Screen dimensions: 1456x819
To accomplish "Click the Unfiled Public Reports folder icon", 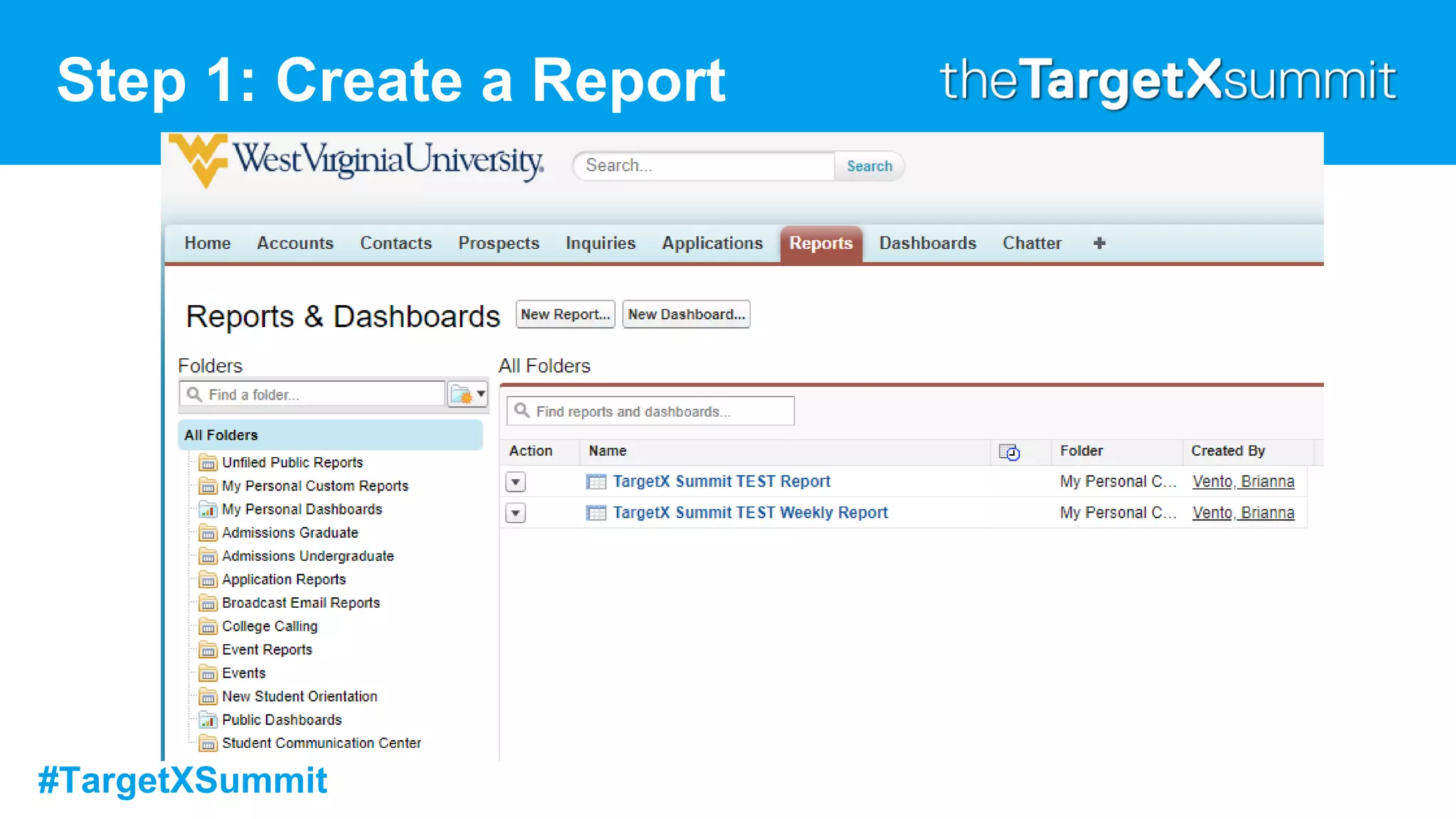I will (x=208, y=463).
